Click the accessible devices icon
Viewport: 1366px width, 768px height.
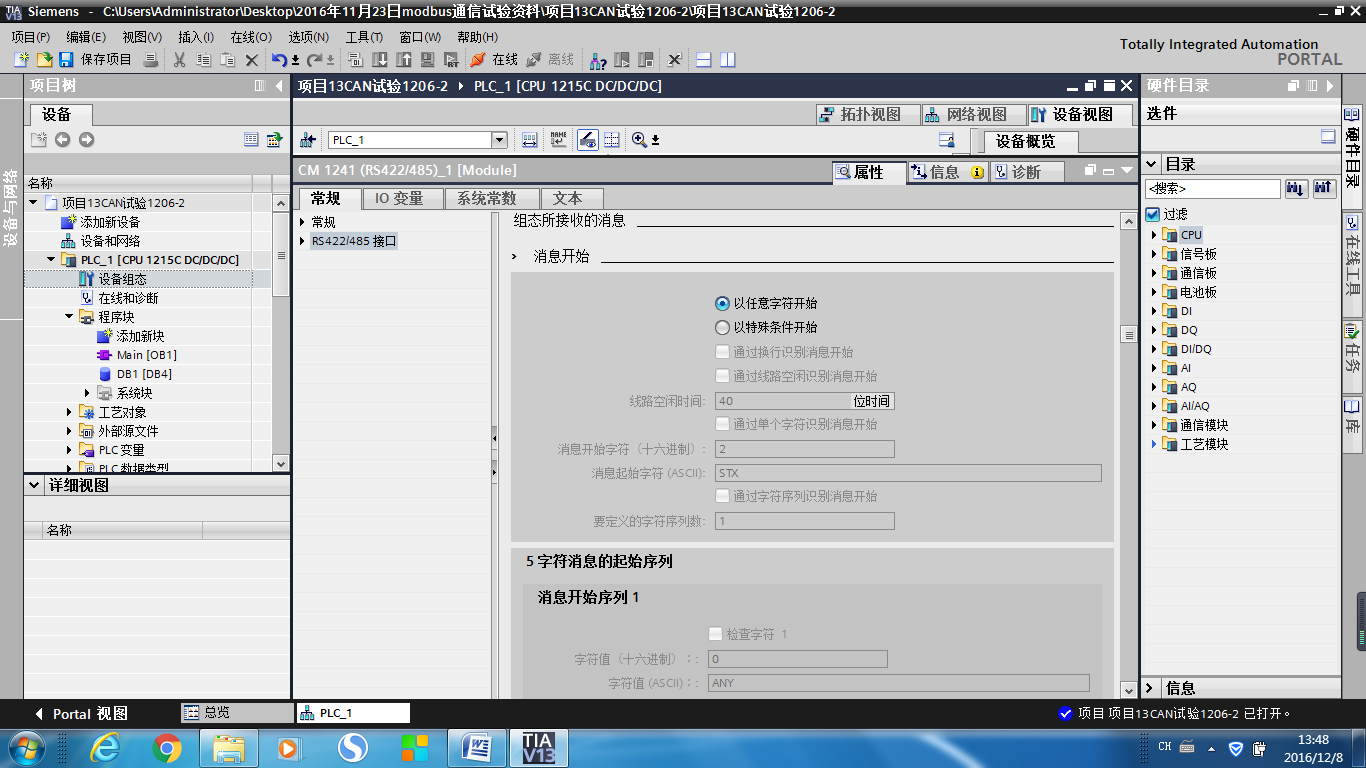point(598,60)
